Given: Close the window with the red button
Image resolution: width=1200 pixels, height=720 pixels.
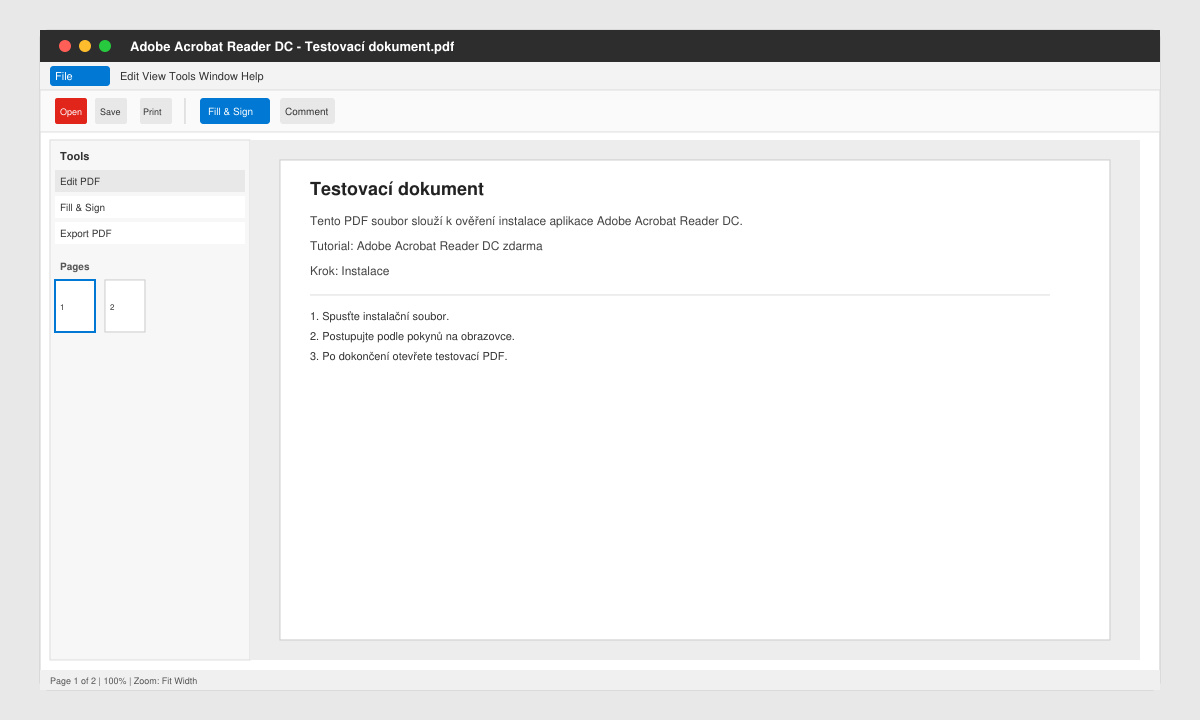Looking at the screenshot, I should coord(65,46).
